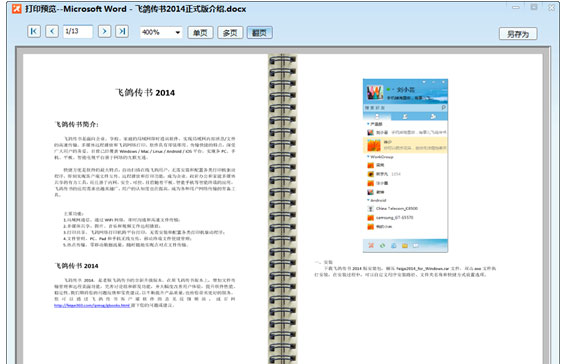
Task: Switch to 单页 single page view
Action: (x=200, y=32)
